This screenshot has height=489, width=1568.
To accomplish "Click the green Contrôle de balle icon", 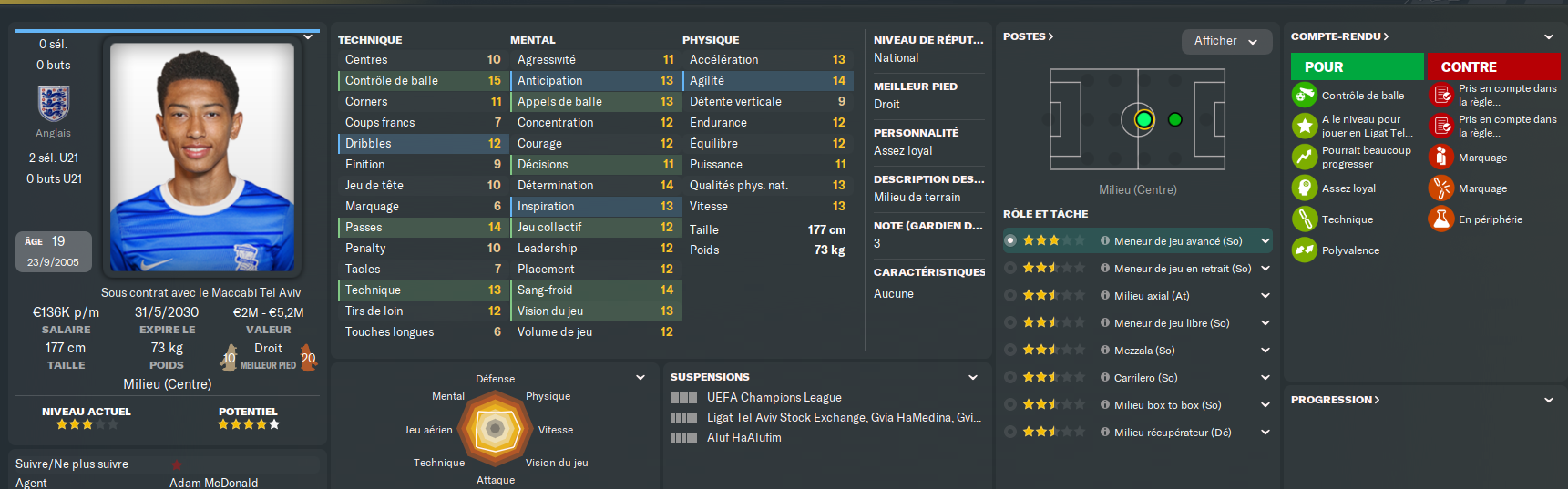I will [x=1305, y=95].
